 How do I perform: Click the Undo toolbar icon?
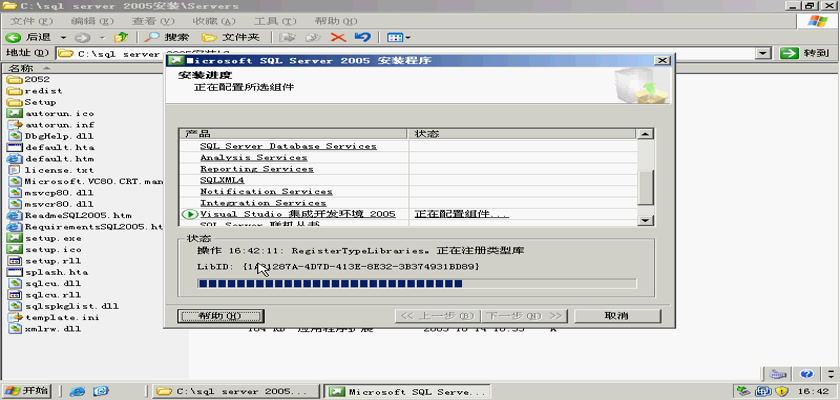(x=363, y=37)
